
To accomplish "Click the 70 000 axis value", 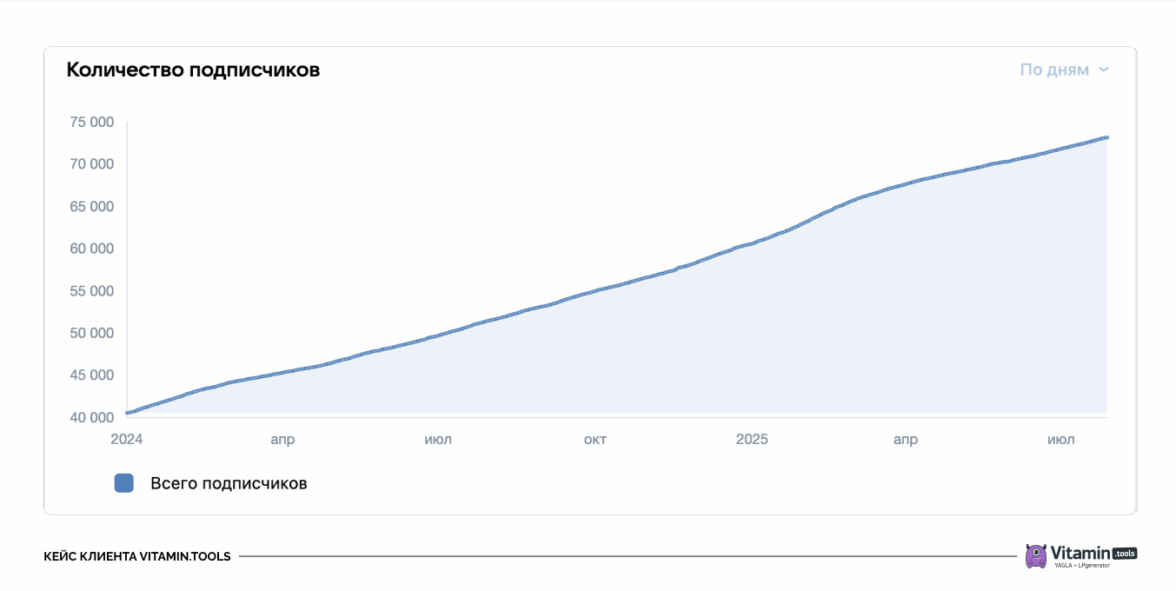I will (x=91, y=164).
